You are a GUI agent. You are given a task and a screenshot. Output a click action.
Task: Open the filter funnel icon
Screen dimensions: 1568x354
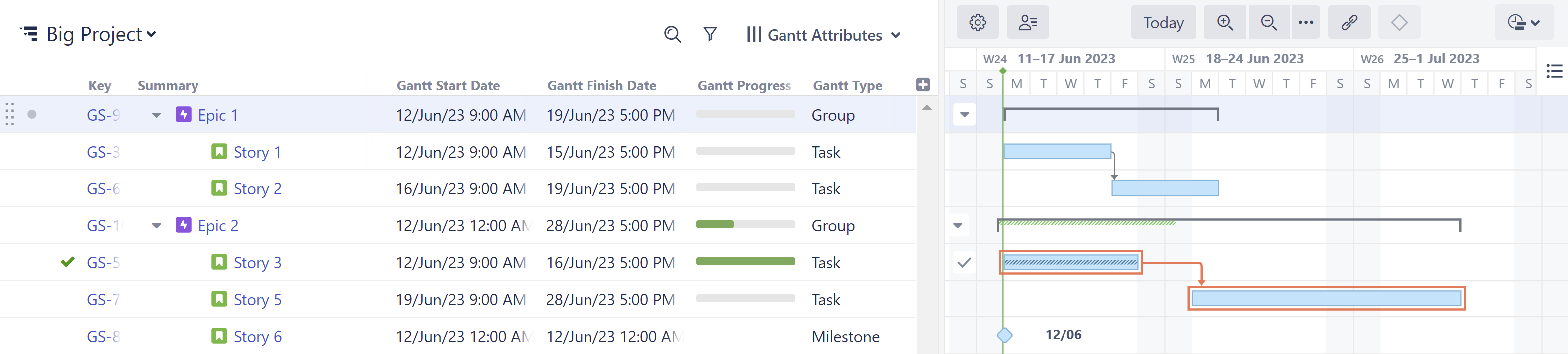[710, 35]
